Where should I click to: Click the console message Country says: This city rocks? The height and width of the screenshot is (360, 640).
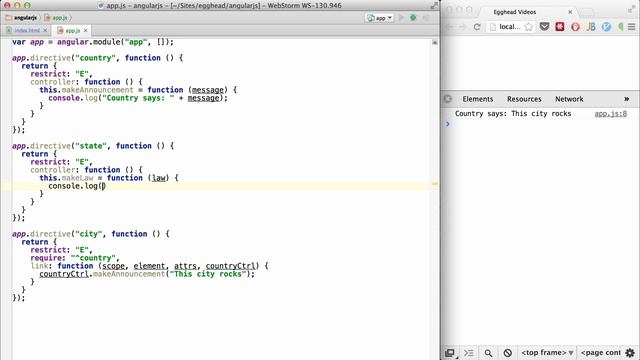[x=513, y=114]
